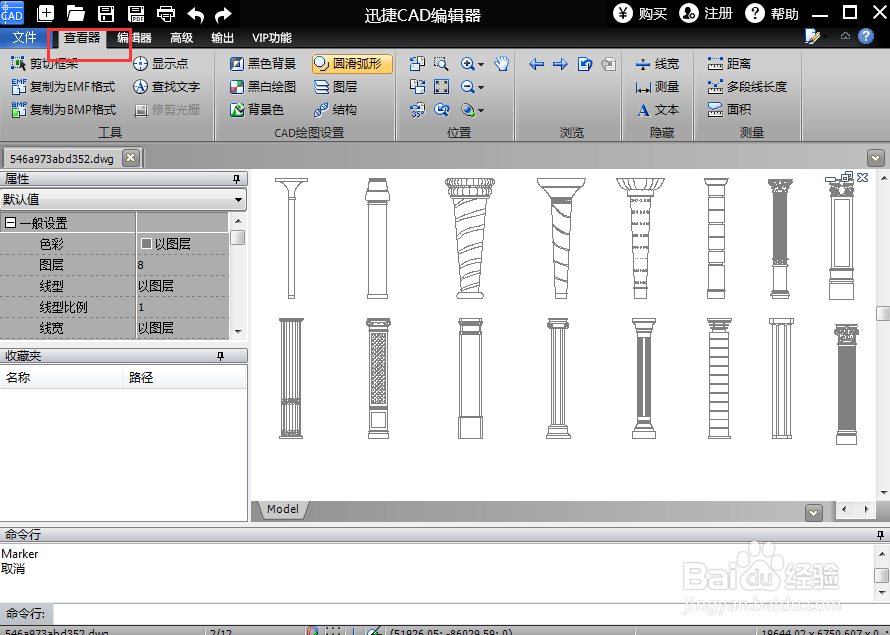Screen dimensions: 890x635
Task: Select the 面积 measure tool
Action: point(729,110)
